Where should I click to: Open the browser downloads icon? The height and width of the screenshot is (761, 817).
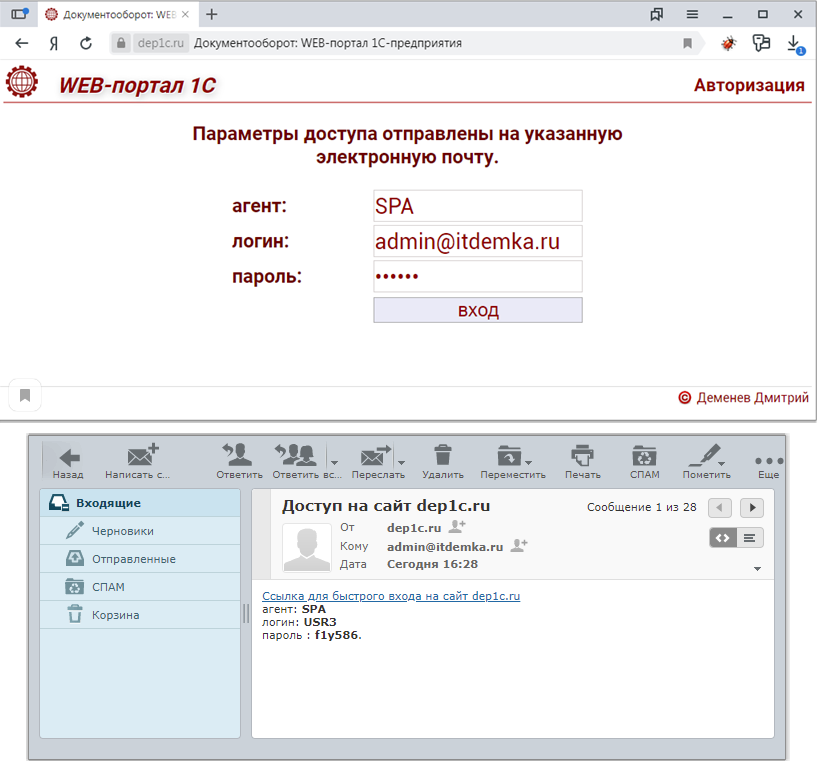(x=795, y=44)
